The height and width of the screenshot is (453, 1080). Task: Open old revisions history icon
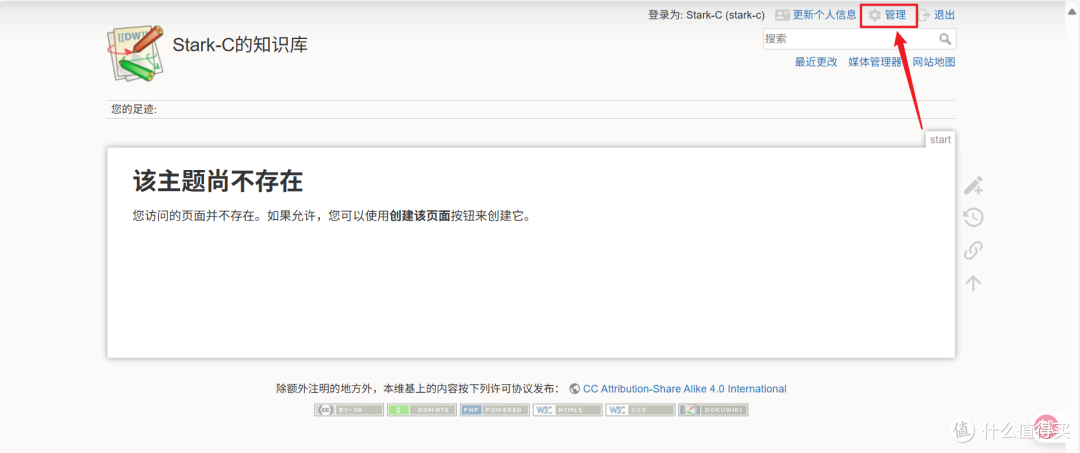click(973, 218)
